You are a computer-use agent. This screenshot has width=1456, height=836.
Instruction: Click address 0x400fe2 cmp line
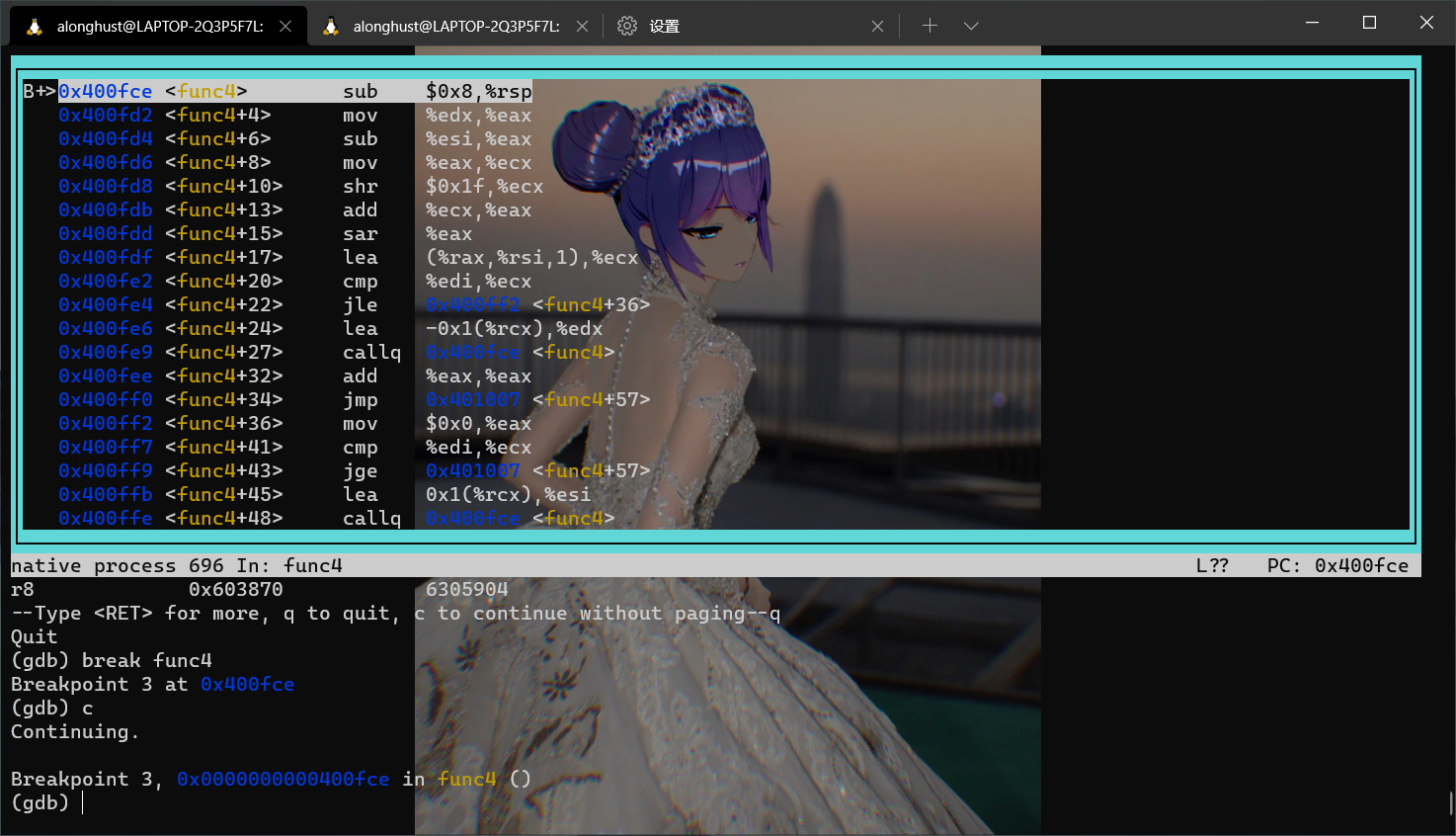coord(106,281)
